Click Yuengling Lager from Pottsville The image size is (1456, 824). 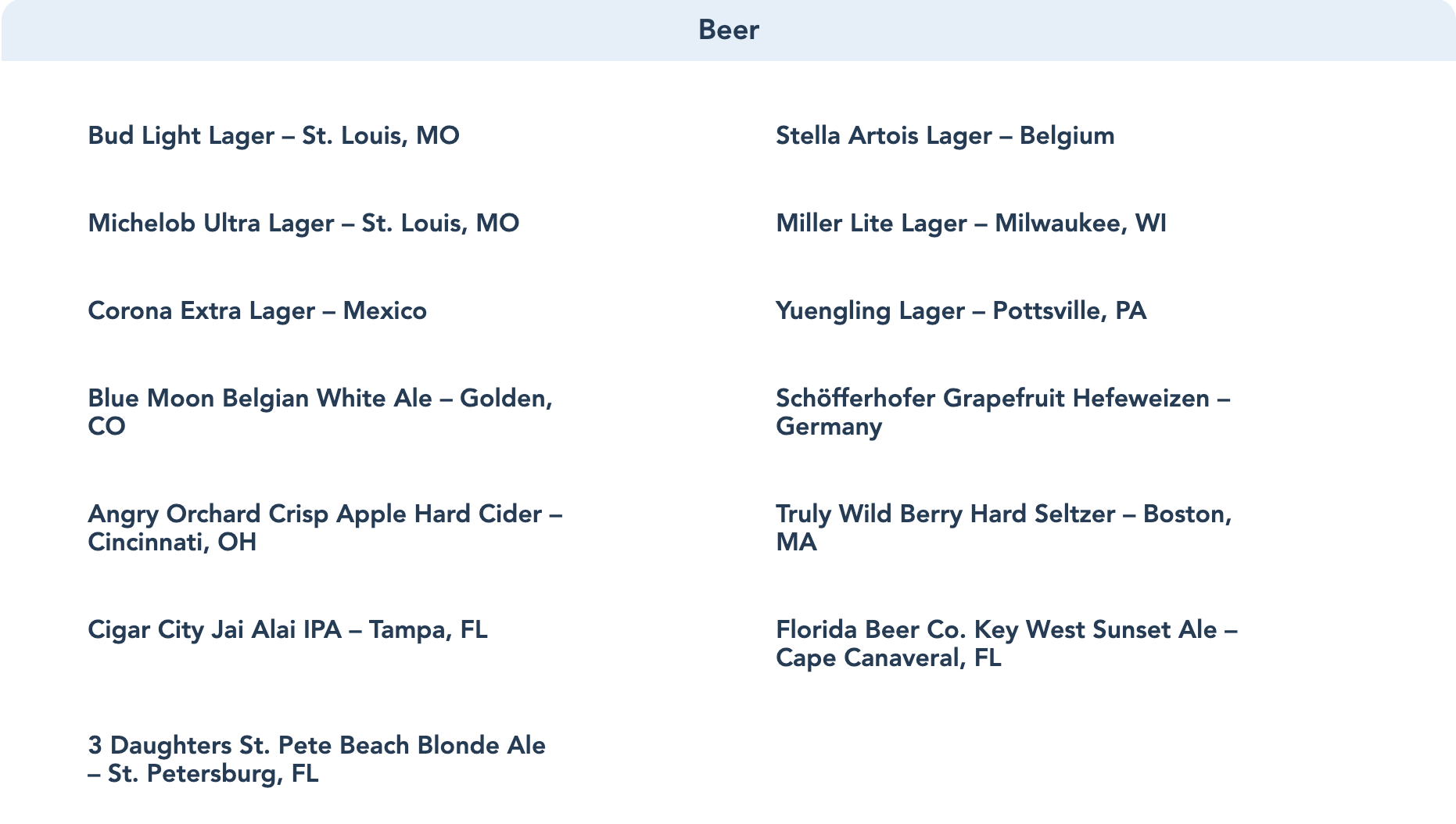(960, 311)
